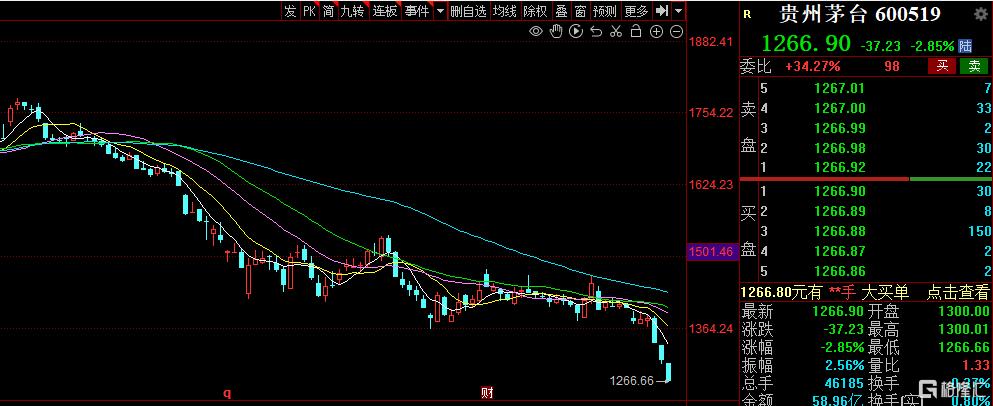993x406 pixels.
Task: Toggle the chart lock icon
Action: click(x=636, y=32)
